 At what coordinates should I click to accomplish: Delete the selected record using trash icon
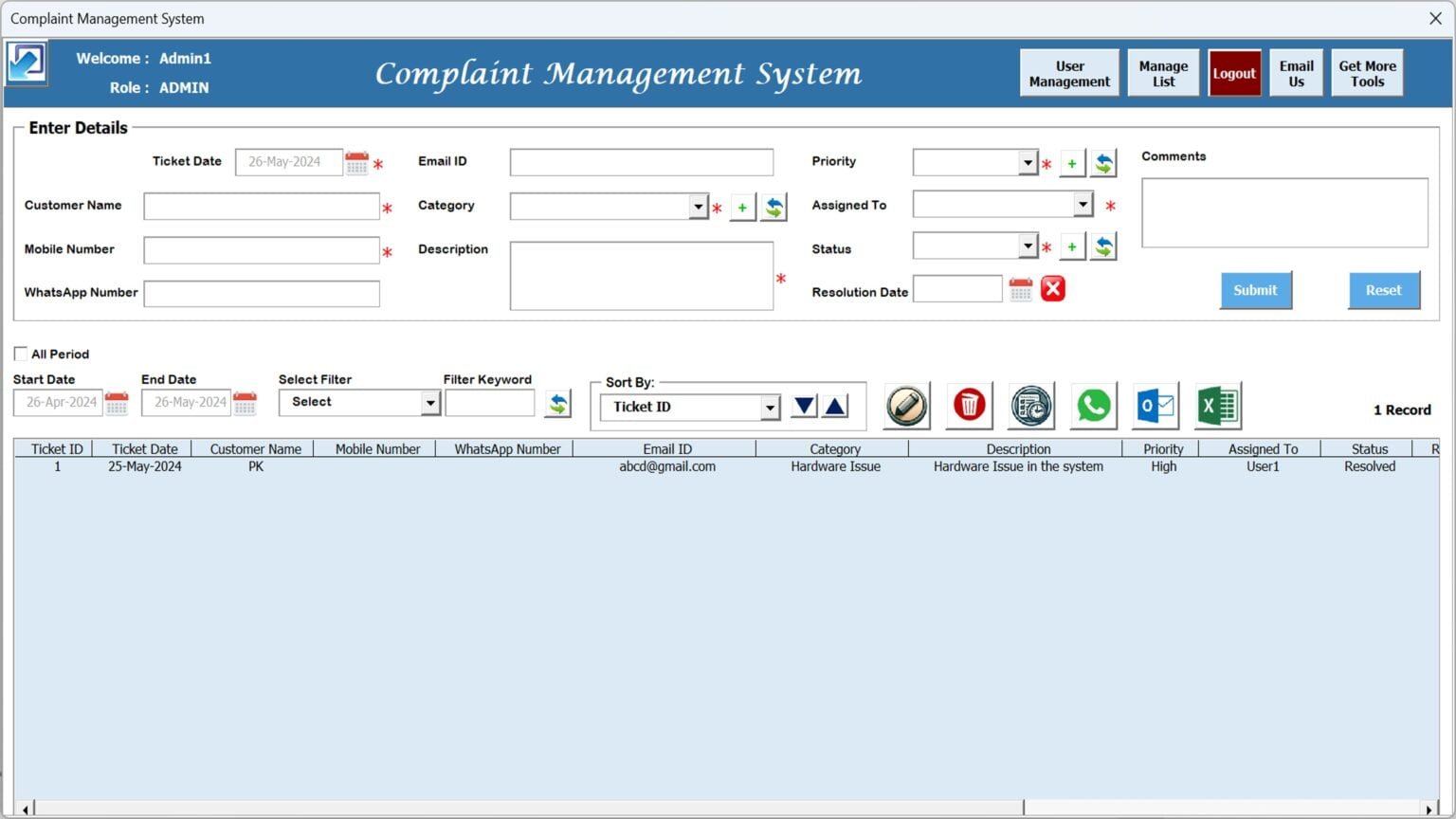tap(968, 405)
